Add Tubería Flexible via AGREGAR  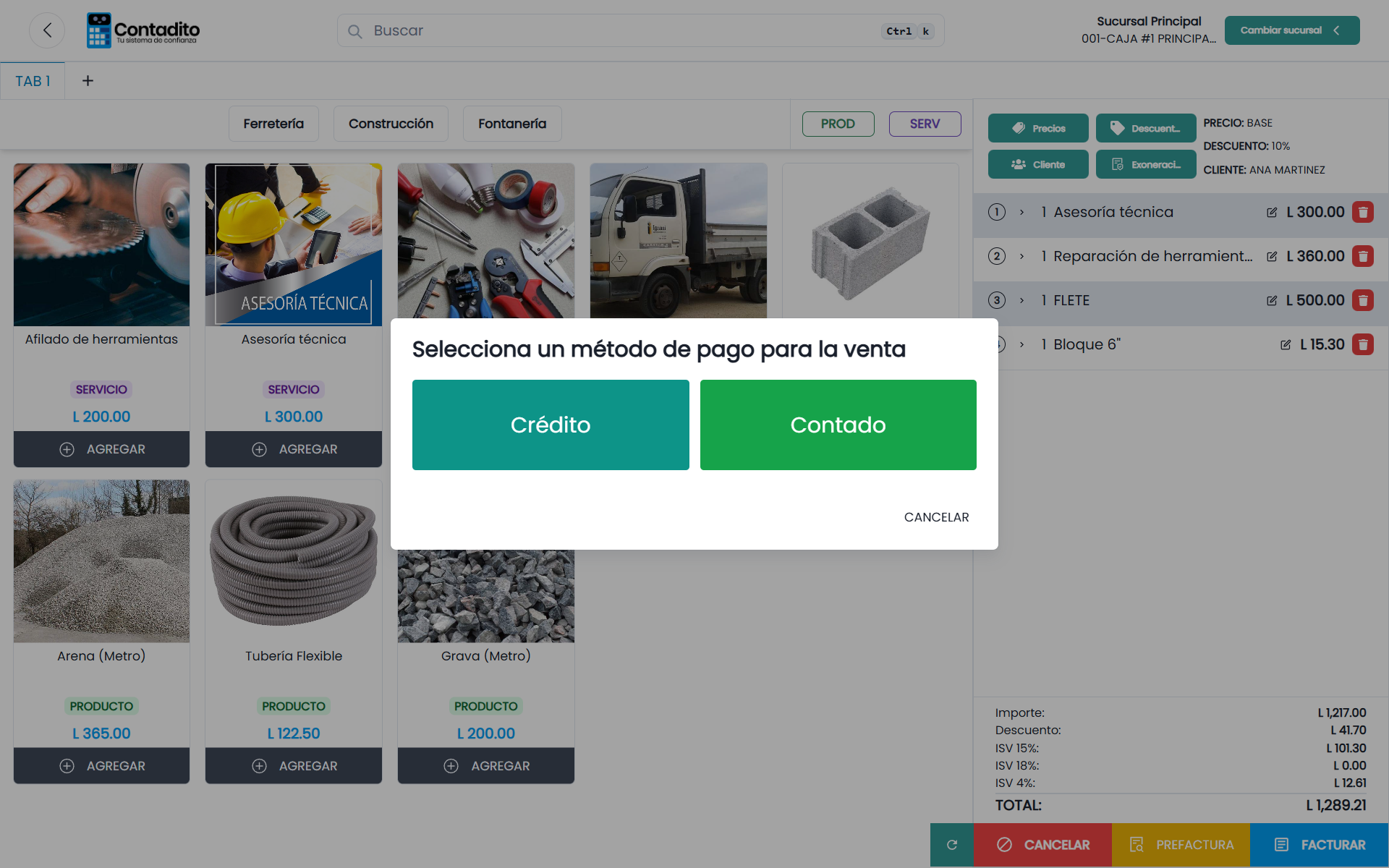point(294,766)
